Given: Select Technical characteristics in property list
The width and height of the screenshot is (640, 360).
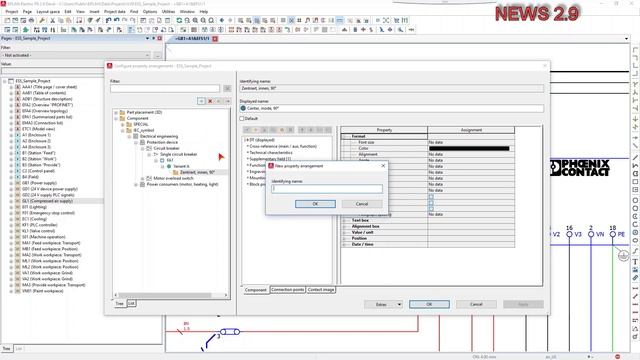Looking at the screenshot, I should pyautogui.click(x=271, y=153).
